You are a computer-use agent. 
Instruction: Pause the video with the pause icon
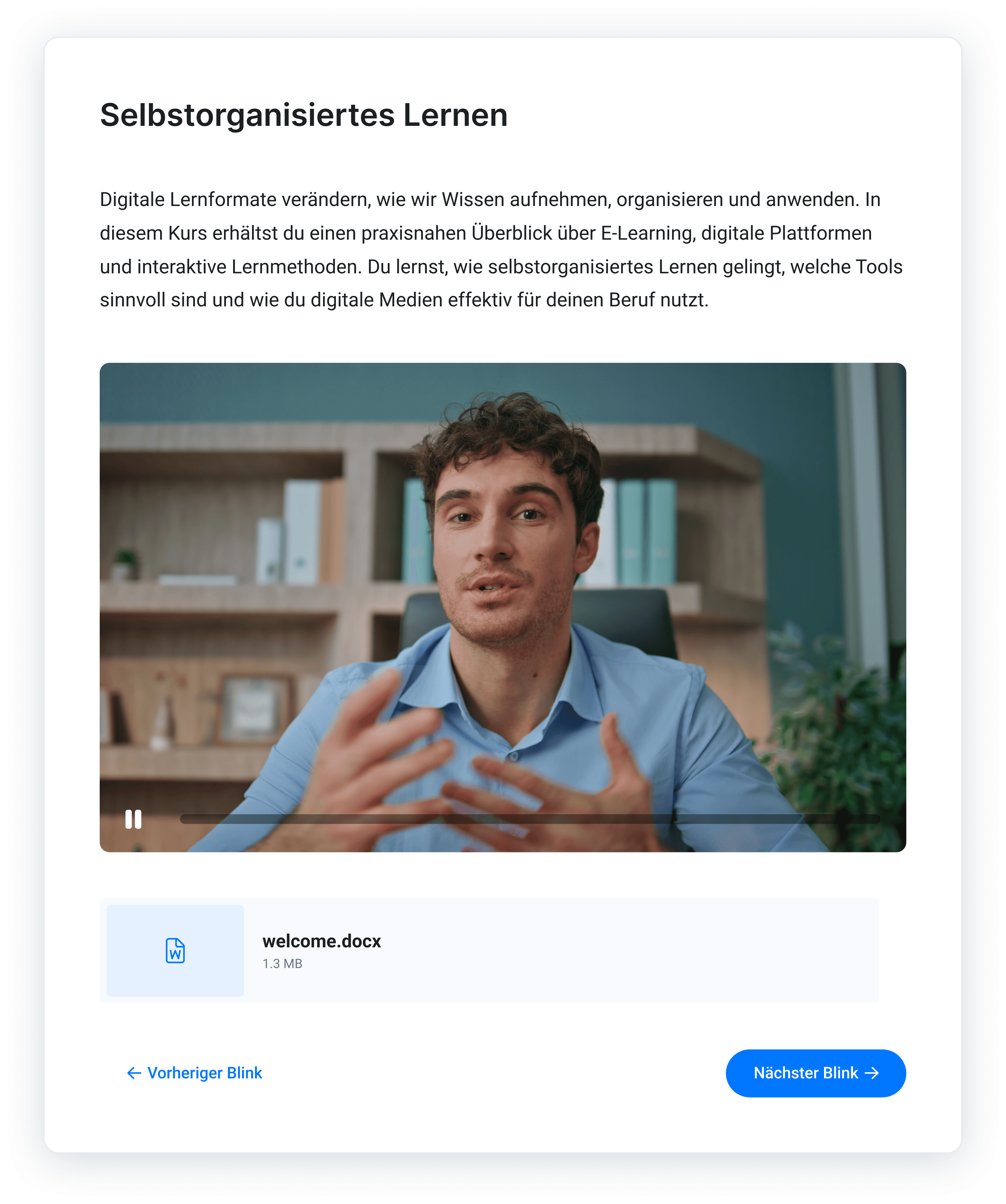click(x=133, y=819)
